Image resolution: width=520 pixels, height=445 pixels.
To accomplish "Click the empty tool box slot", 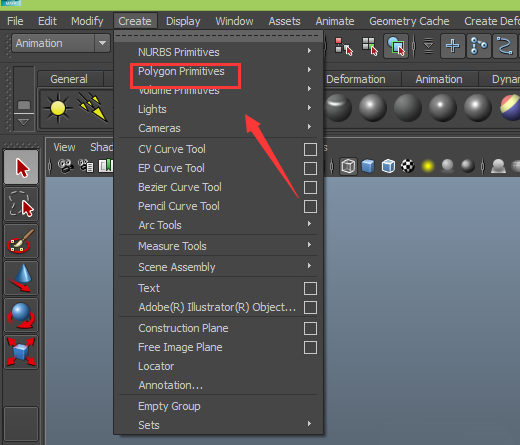I will (21, 424).
